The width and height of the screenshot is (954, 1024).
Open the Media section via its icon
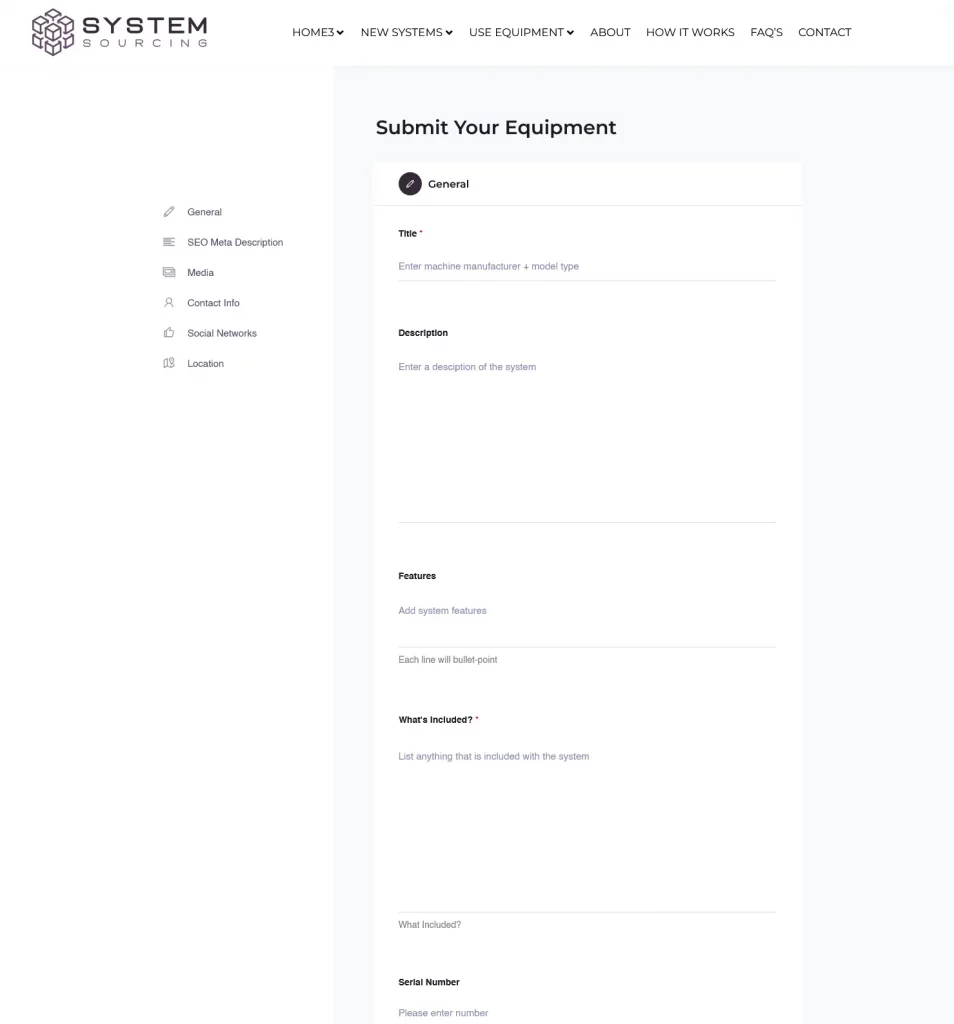tap(168, 272)
